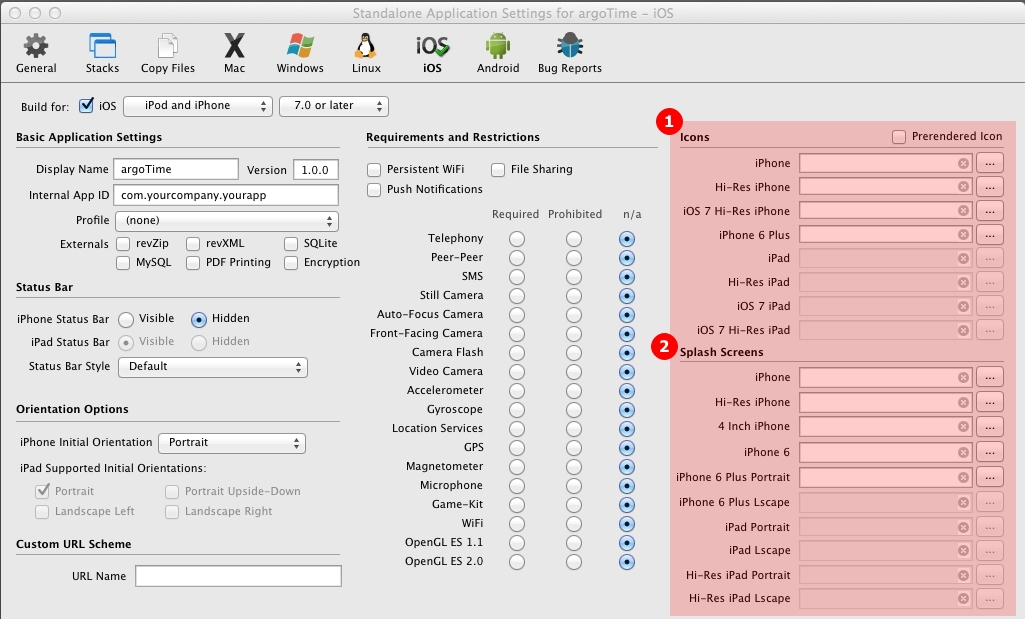Include the revXML external
Viewport: 1025px width, 619px height.
193,244
